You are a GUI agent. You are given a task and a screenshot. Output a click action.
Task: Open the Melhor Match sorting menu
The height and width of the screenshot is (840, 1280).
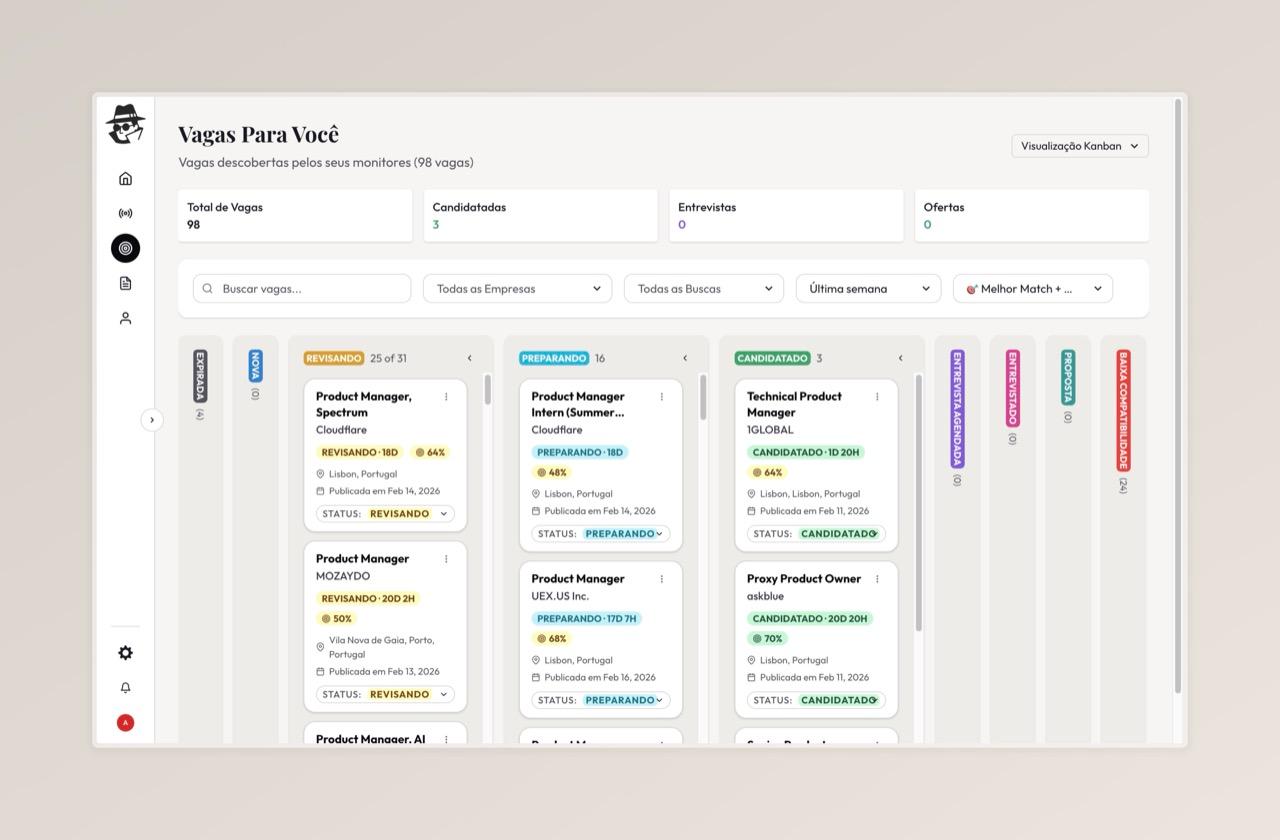point(1032,288)
